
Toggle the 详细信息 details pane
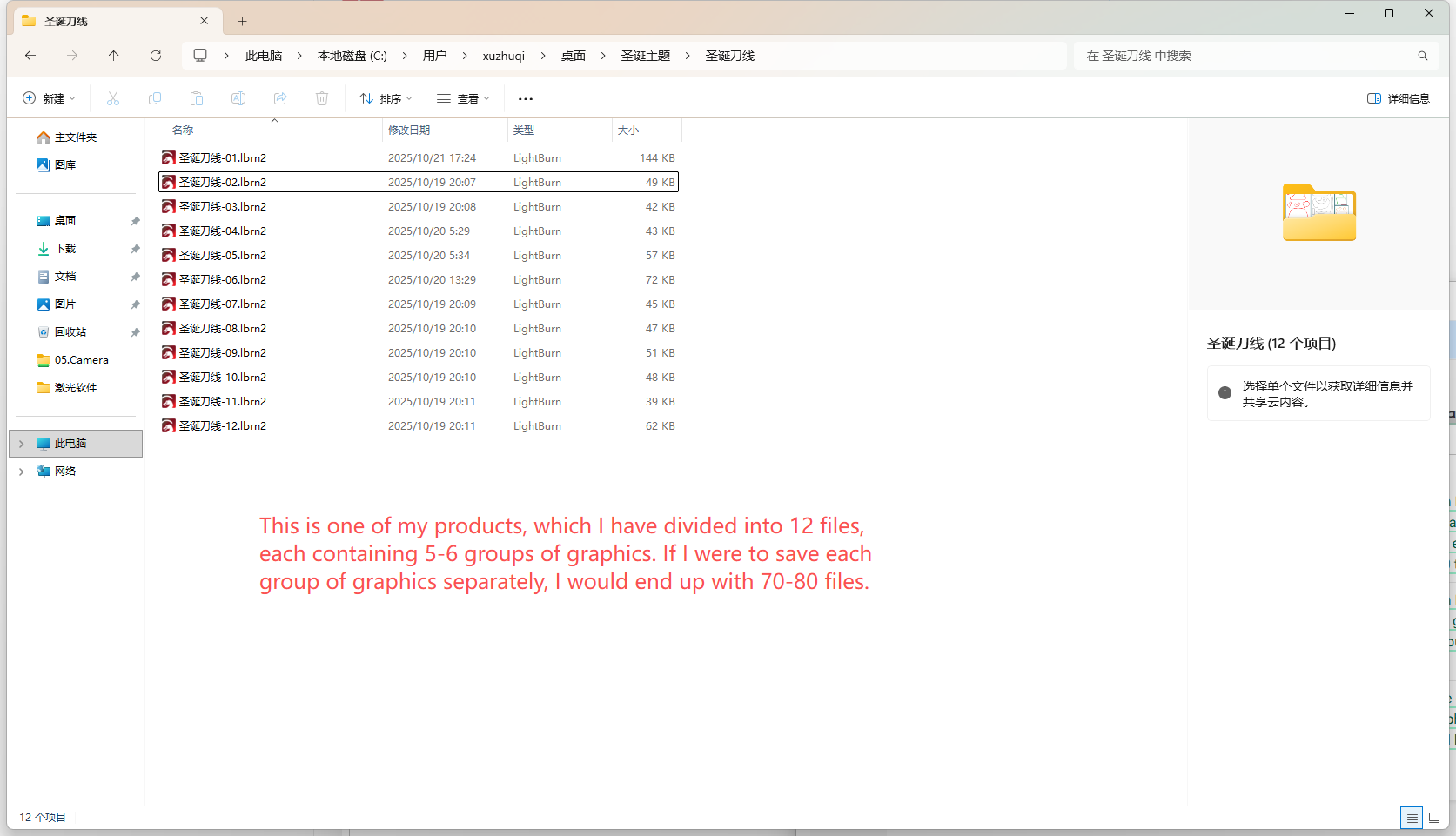[1399, 98]
